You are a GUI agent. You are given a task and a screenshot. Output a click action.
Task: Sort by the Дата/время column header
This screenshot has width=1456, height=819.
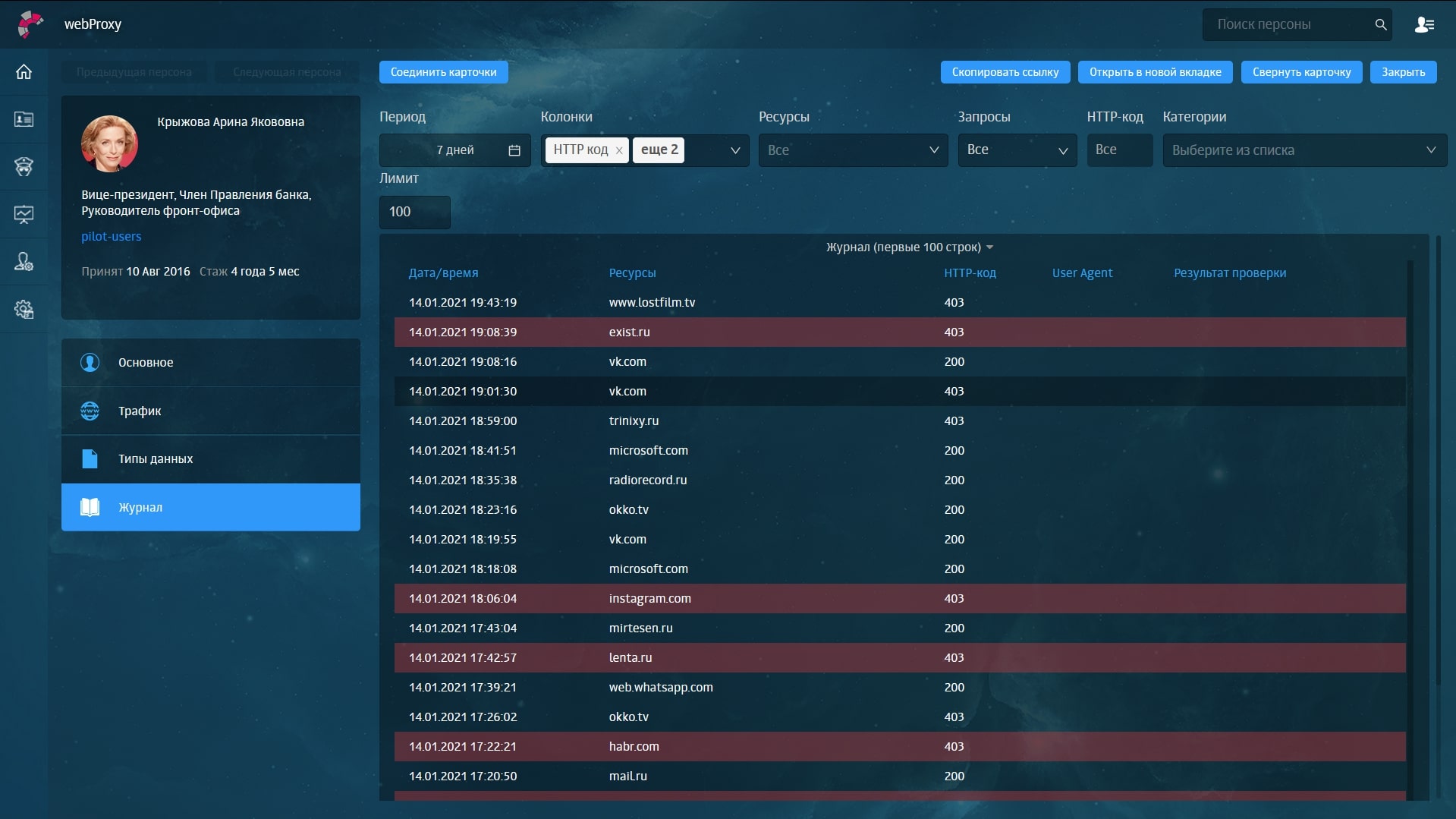coord(443,273)
